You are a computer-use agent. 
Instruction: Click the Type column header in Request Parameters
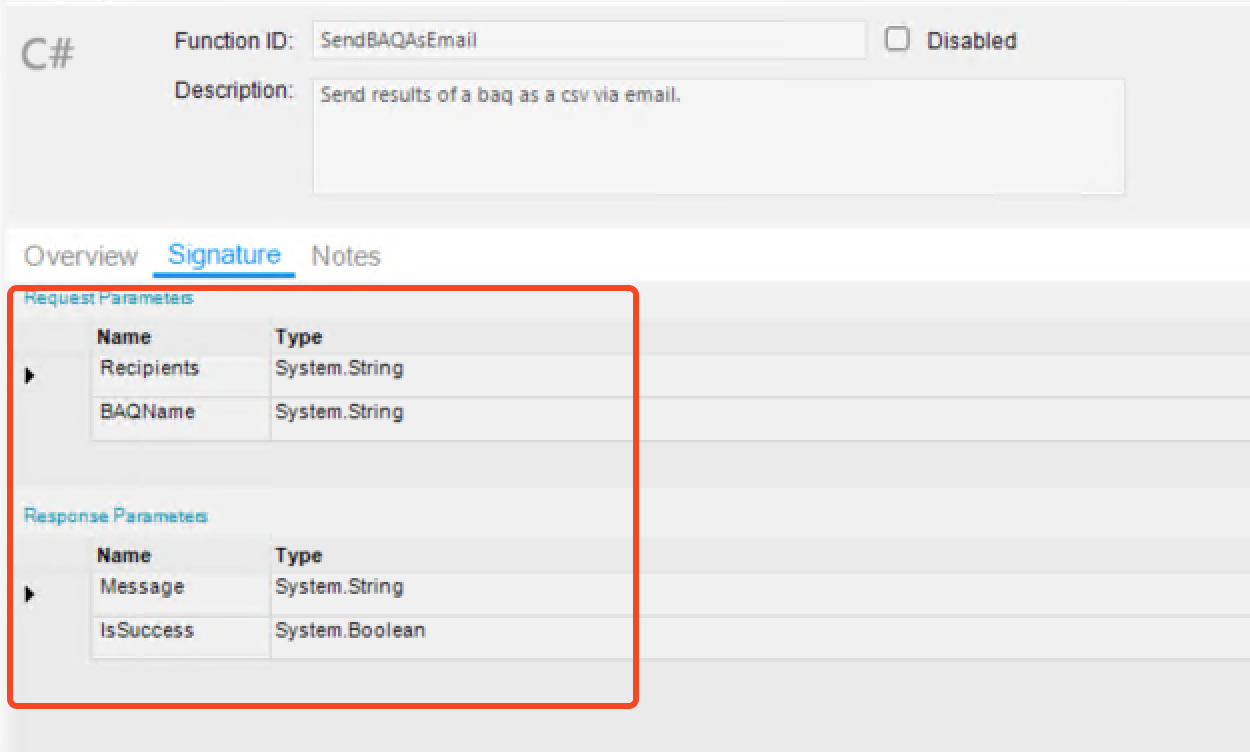299,337
